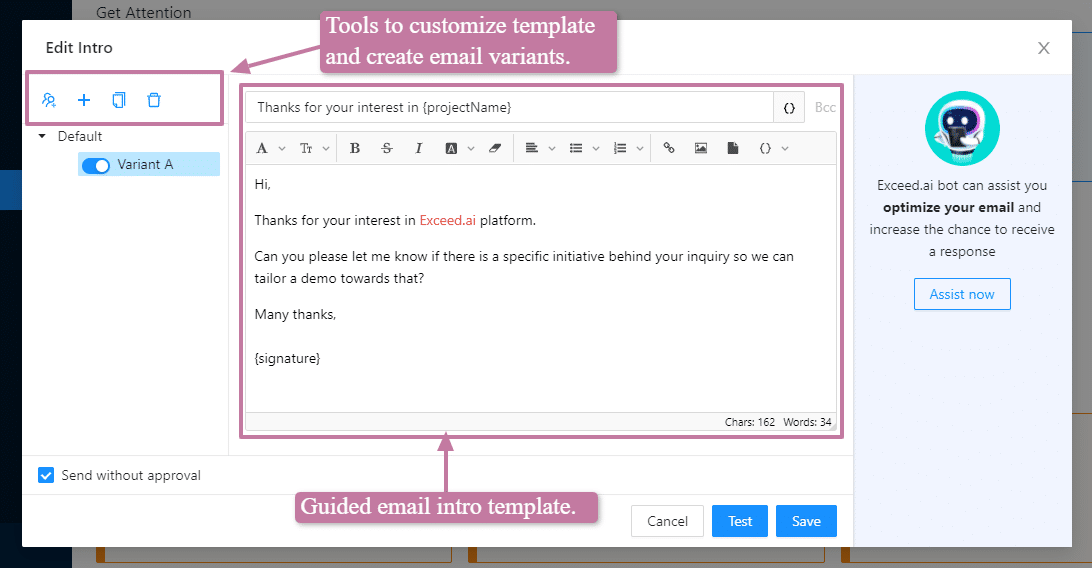This screenshot has height=568, width=1092.
Task: Save the intro template
Action: coord(806,521)
